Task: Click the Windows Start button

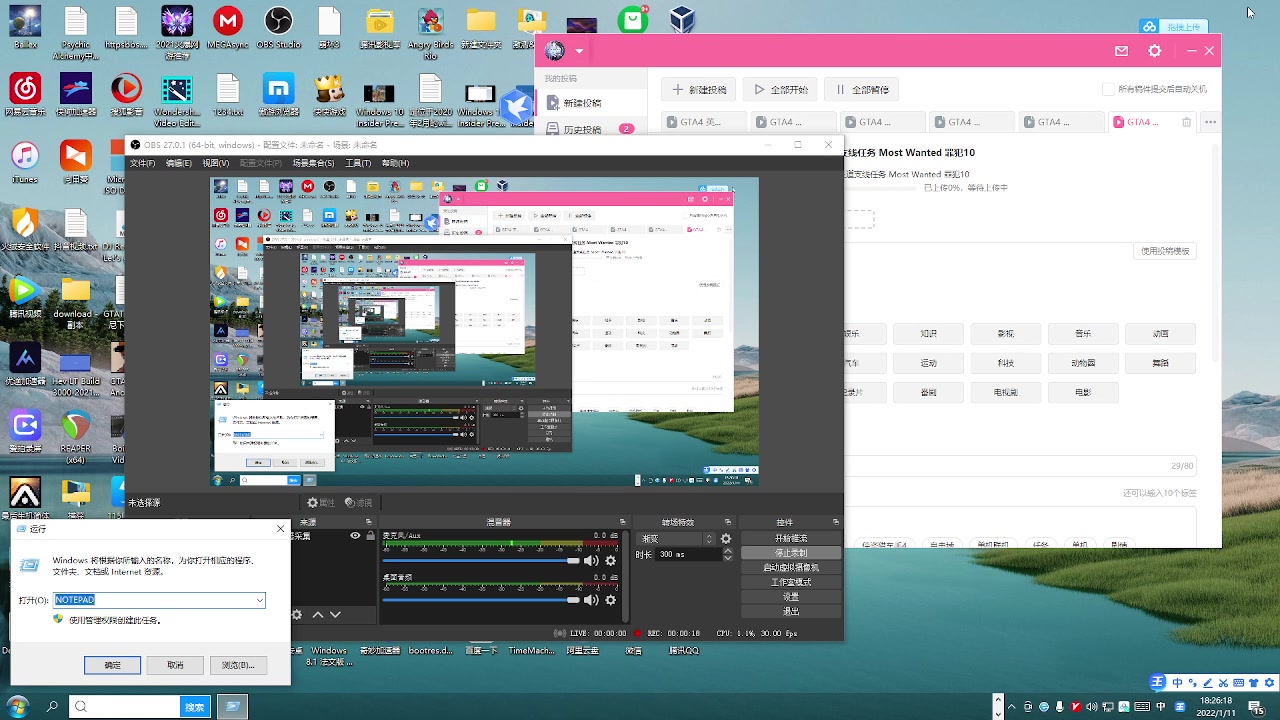Action: (x=17, y=706)
